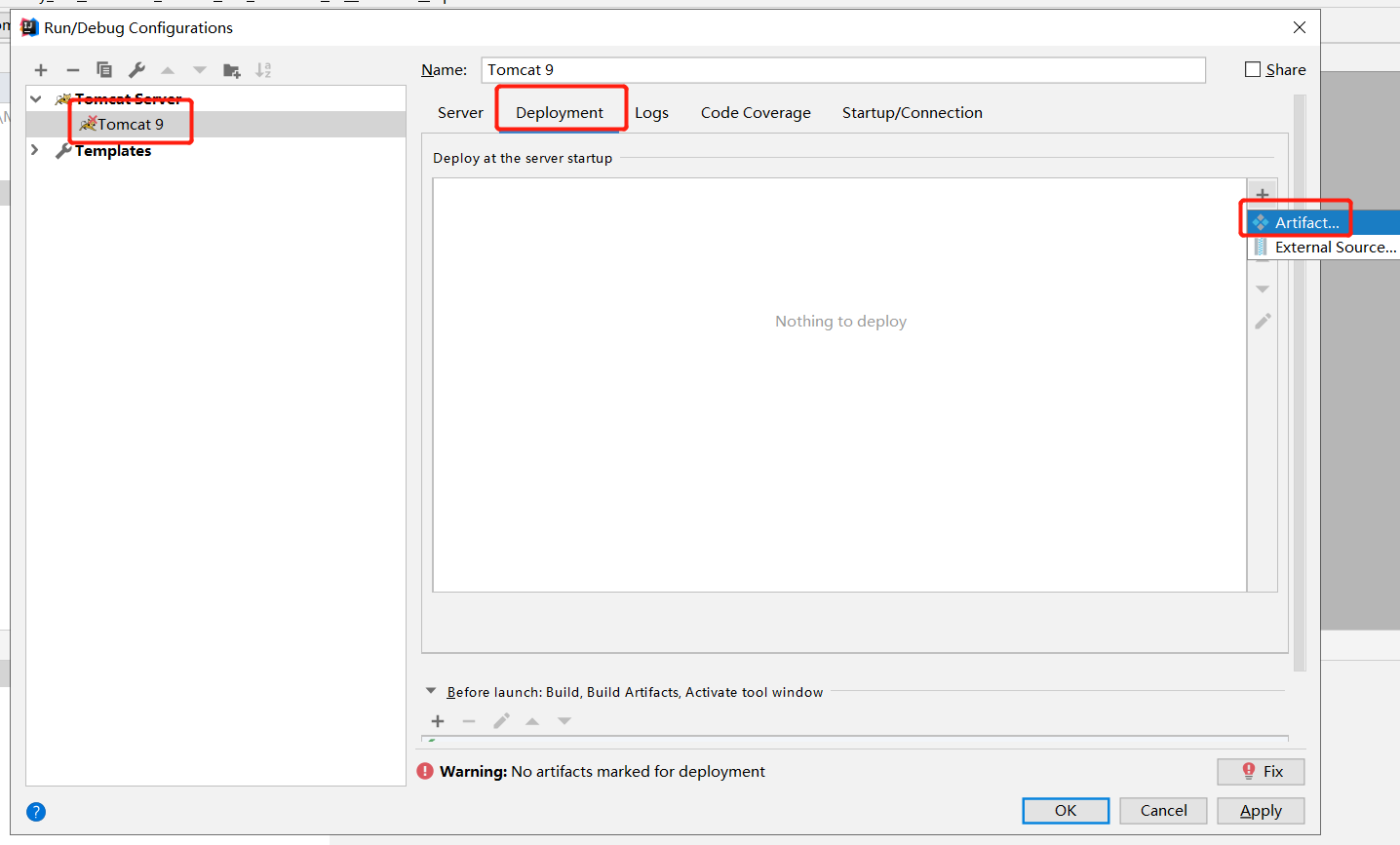Screen dimensions: 1400x845
Task: Select Tomcat 9 in the configuration tree
Action: point(216,125)
